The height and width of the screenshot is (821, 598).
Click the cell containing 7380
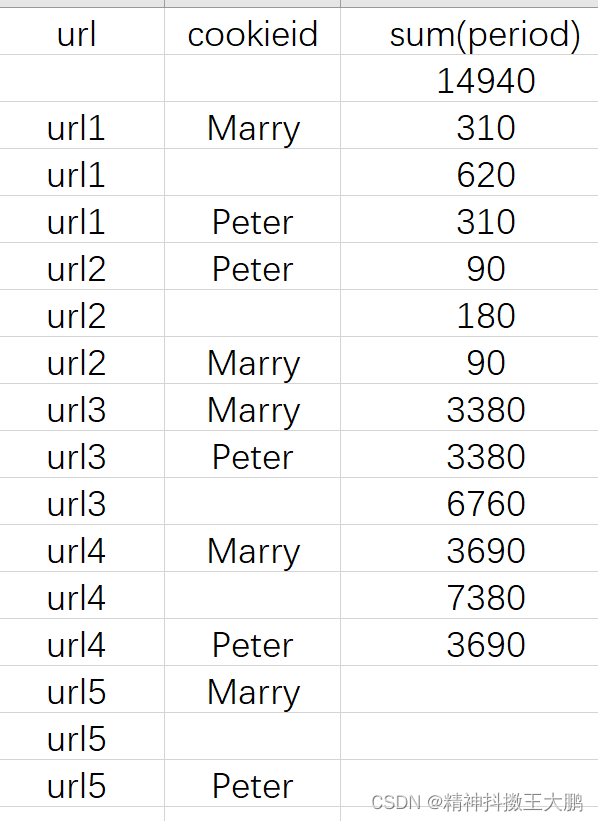tap(469, 595)
